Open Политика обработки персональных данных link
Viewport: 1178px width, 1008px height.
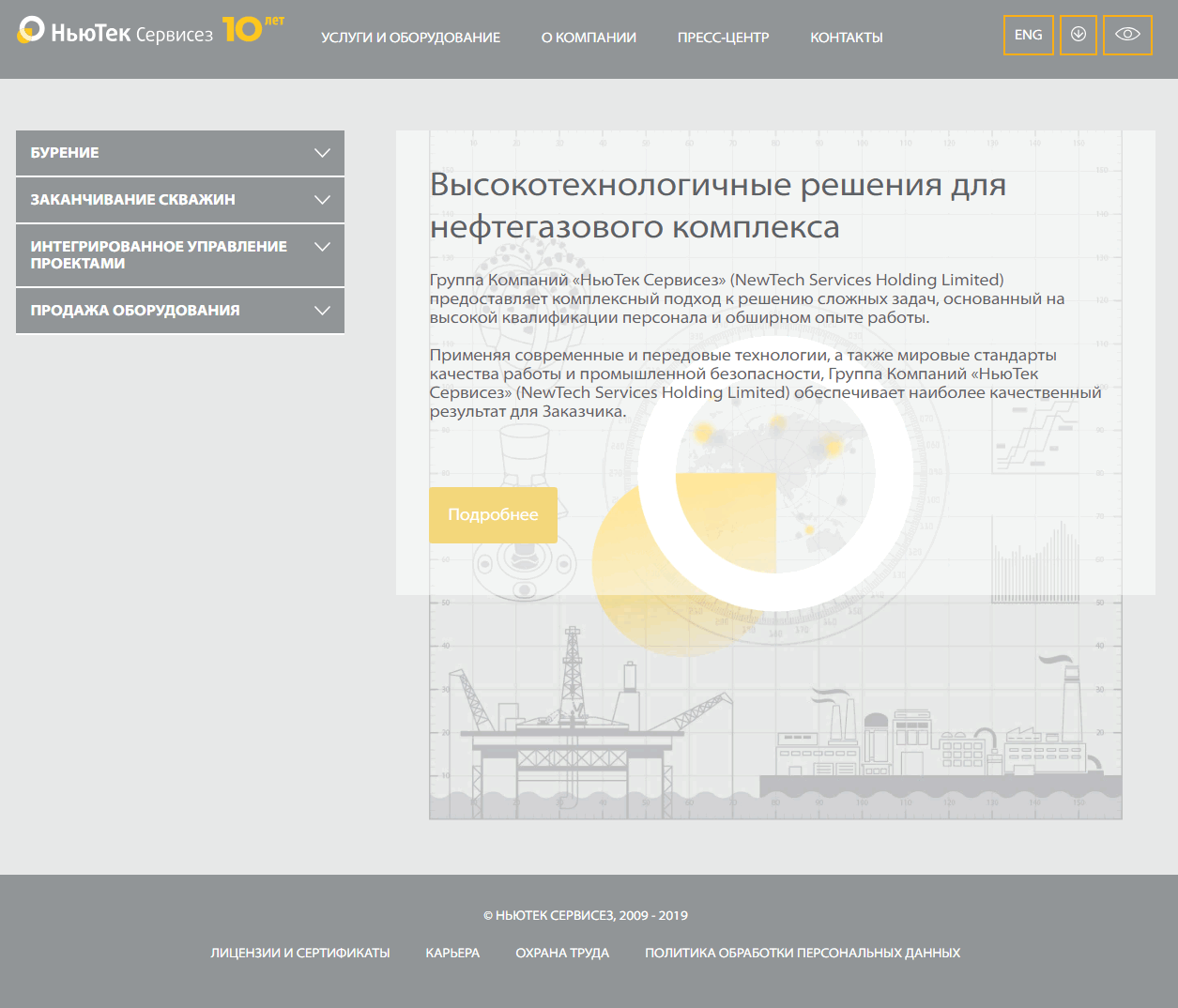pos(803,953)
